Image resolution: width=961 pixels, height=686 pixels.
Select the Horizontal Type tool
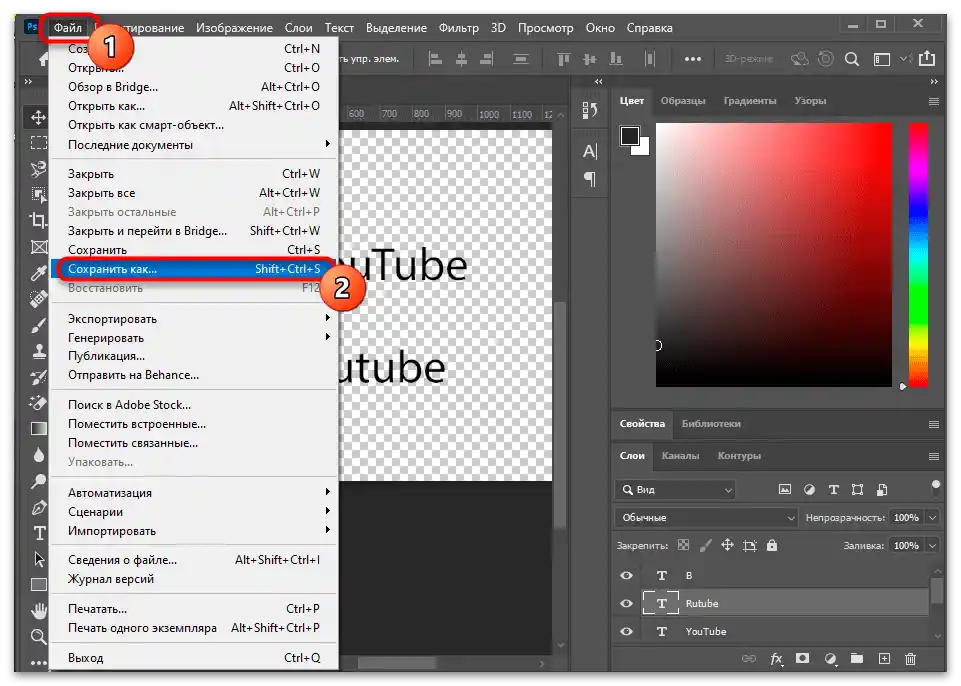39,533
